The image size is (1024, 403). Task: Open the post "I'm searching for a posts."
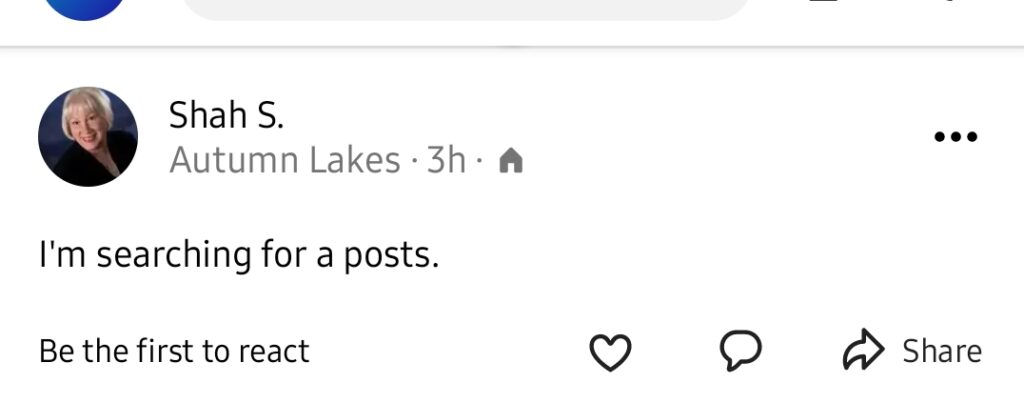pyautogui.click(x=239, y=256)
